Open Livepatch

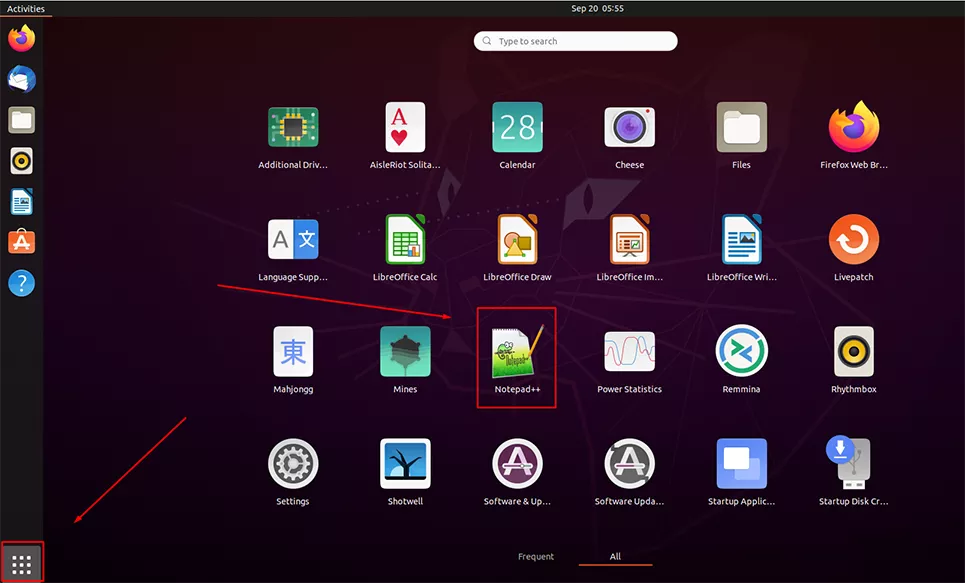pyautogui.click(x=854, y=239)
